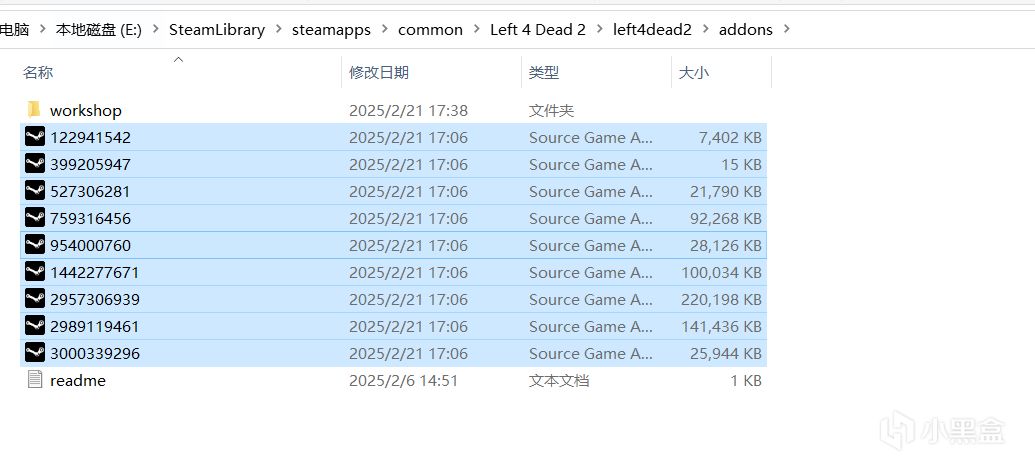This screenshot has width=1035, height=463.
Task: Click the Steam icon of file 122941542
Action: pos(35,137)
